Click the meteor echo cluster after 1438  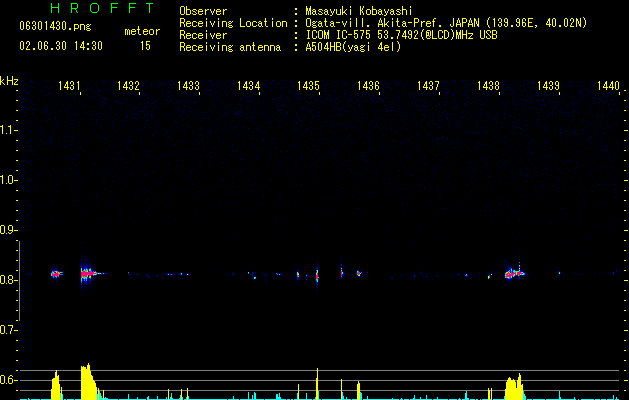pos(514,274)
